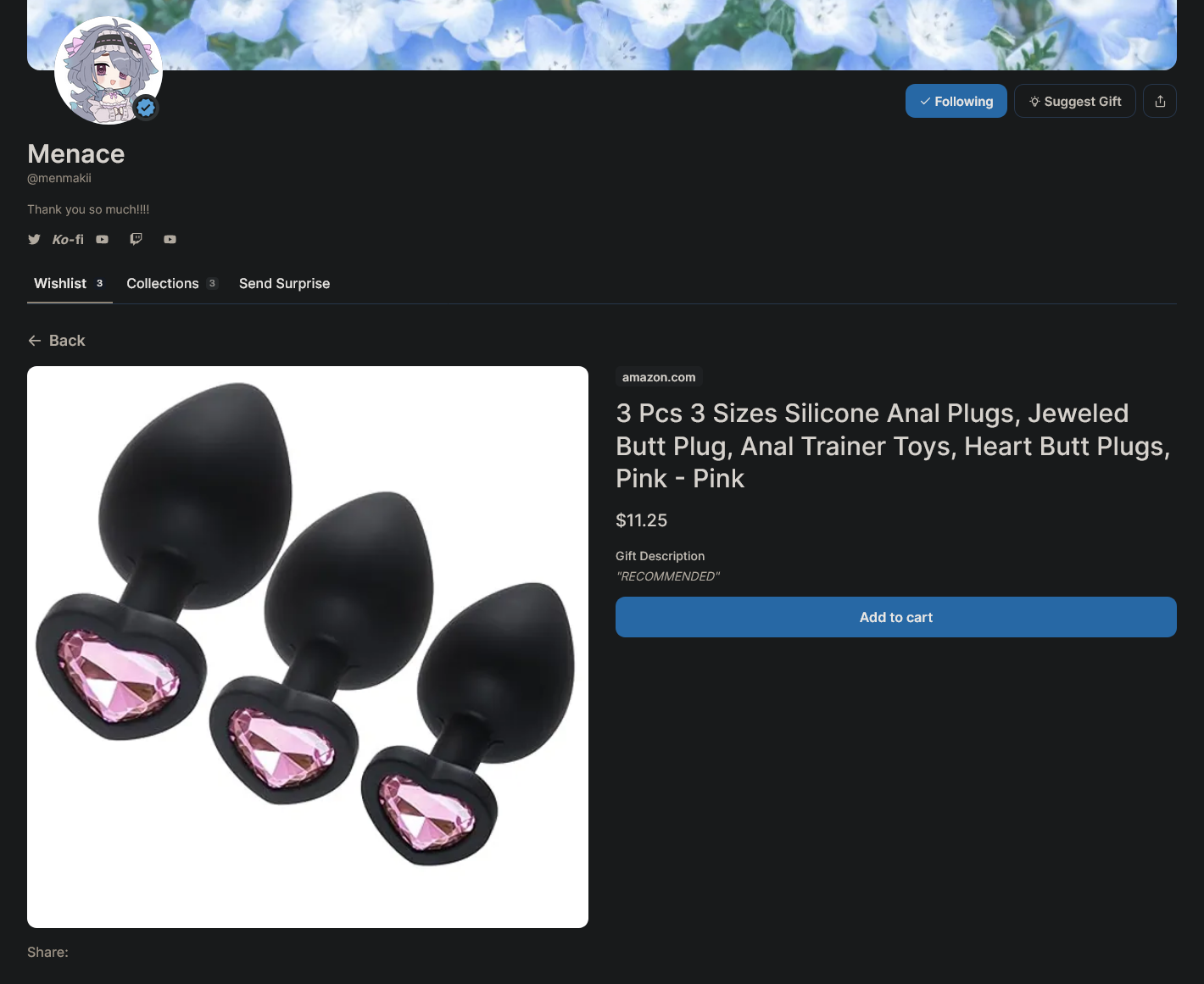
Task: Click the Suggest Gift button
Action: coord(1075,101)
